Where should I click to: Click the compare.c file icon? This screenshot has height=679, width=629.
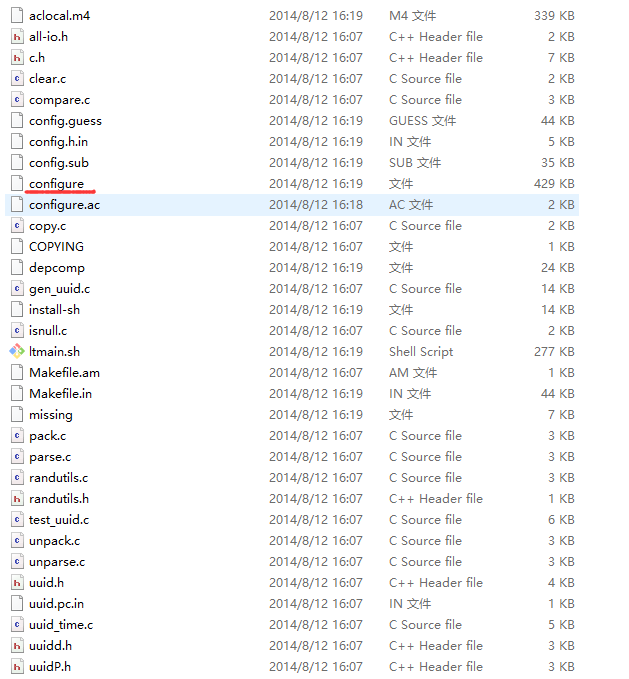pos(17,100)
